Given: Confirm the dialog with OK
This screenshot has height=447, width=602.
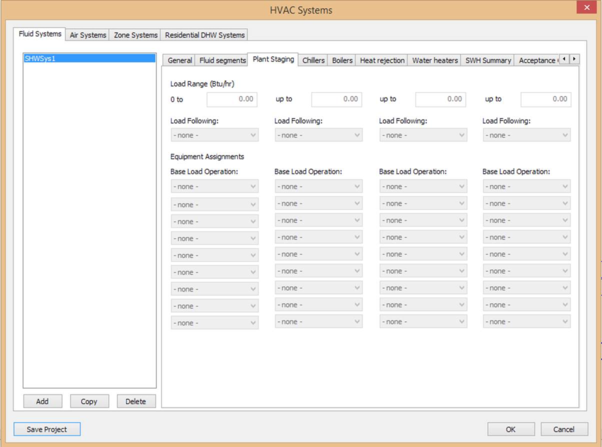Looking at the screenshot, I should pos(511,429).
